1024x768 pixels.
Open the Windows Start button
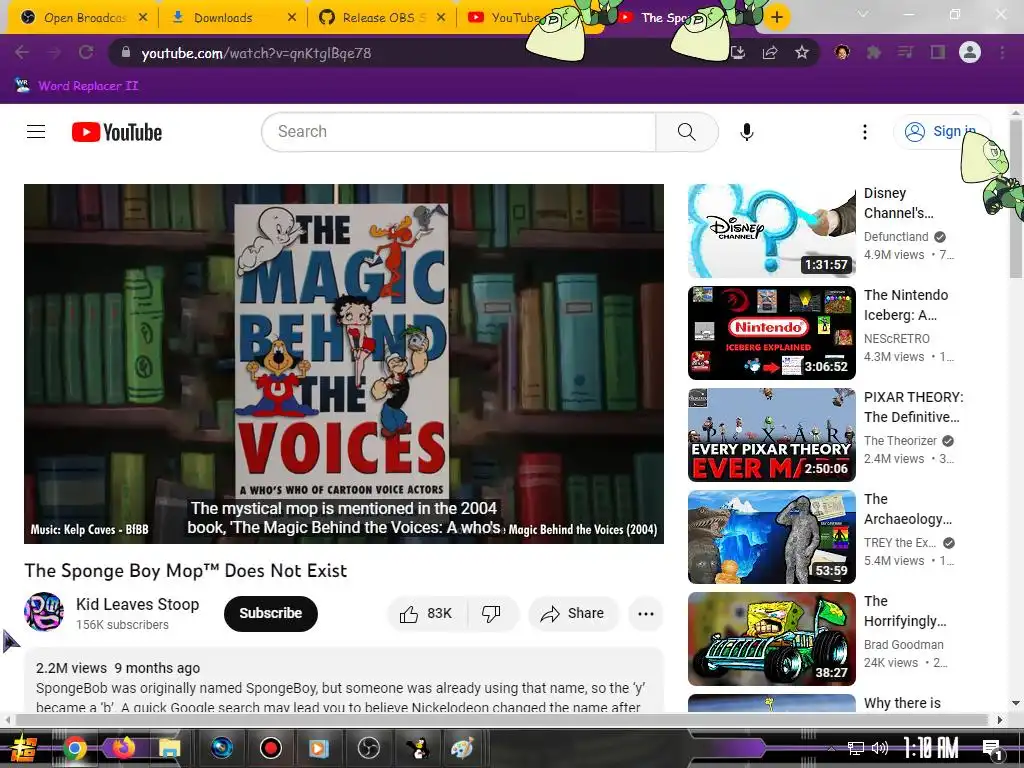pos(24,748)
